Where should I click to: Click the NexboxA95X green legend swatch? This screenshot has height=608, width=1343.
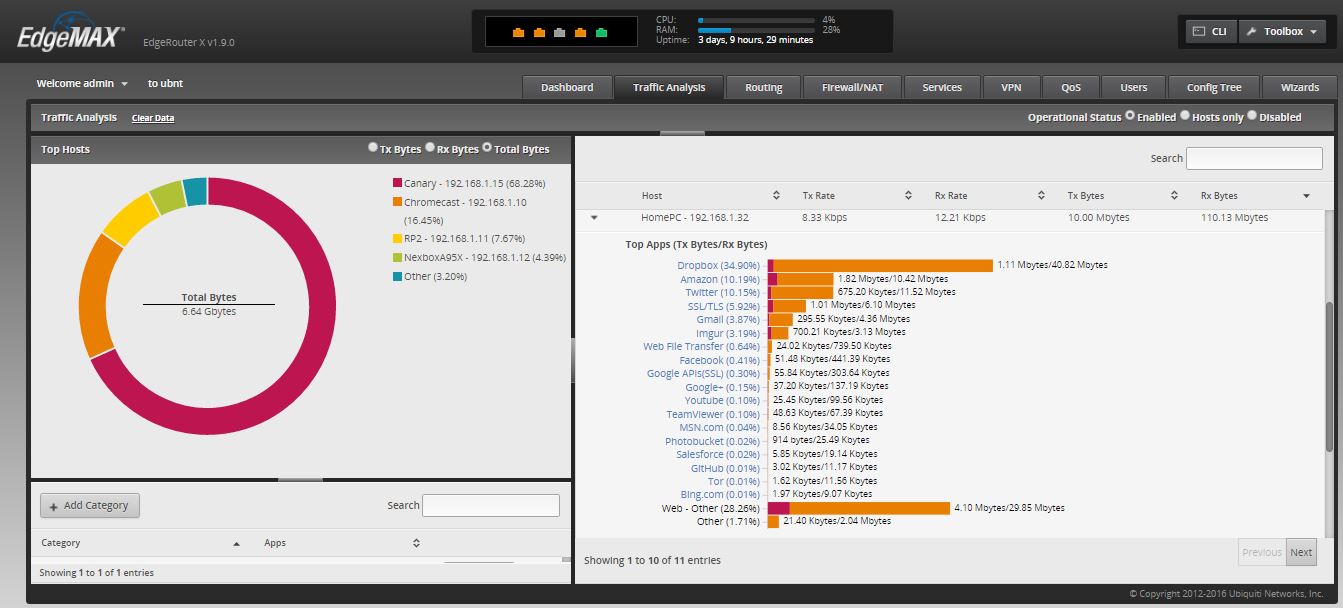(397, 257)
